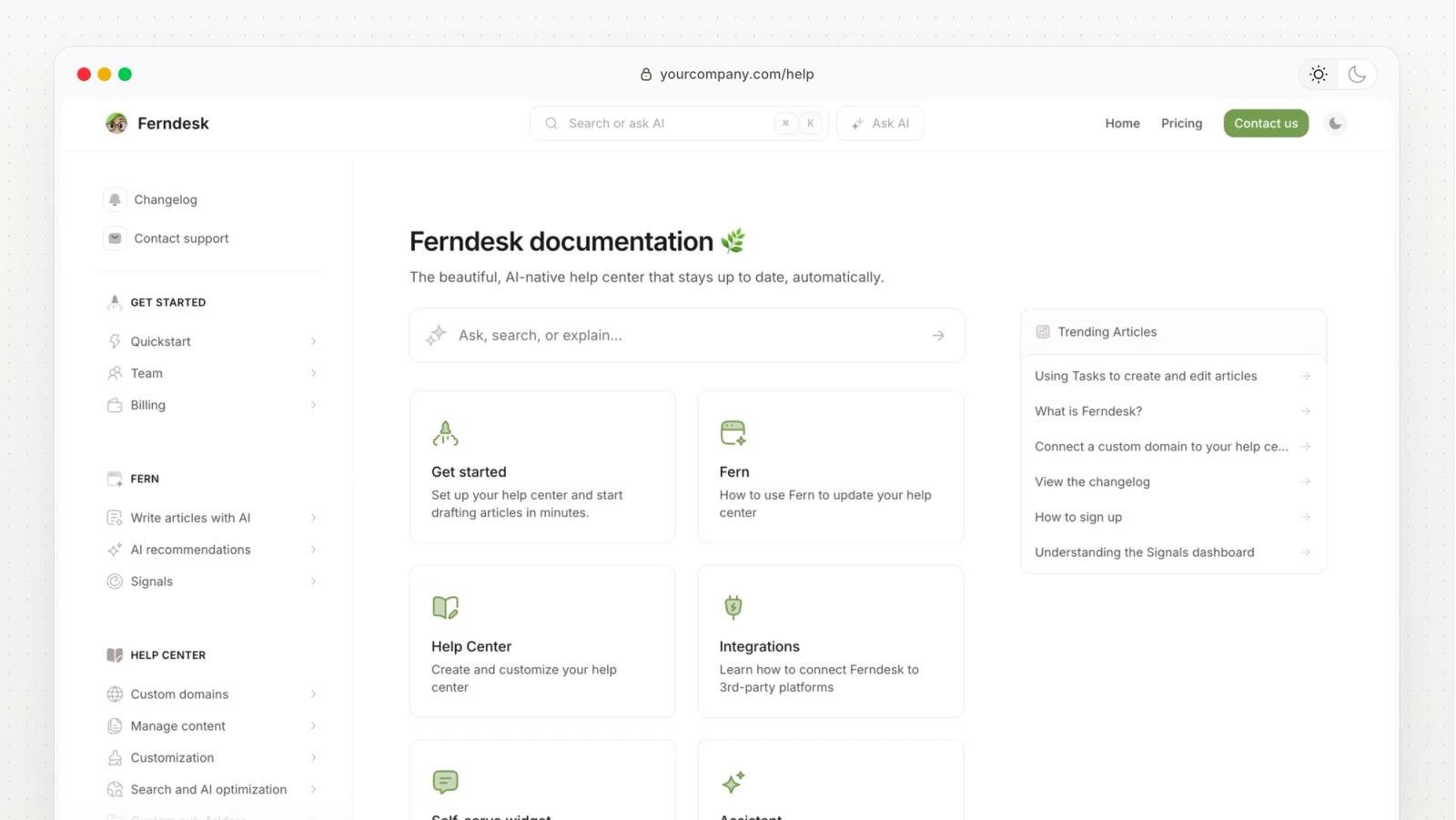Click the AI recommendations sparkle icon
The height and width of the screenshot is (820, 1456).
pyautogui.click(x=115, y=550)
